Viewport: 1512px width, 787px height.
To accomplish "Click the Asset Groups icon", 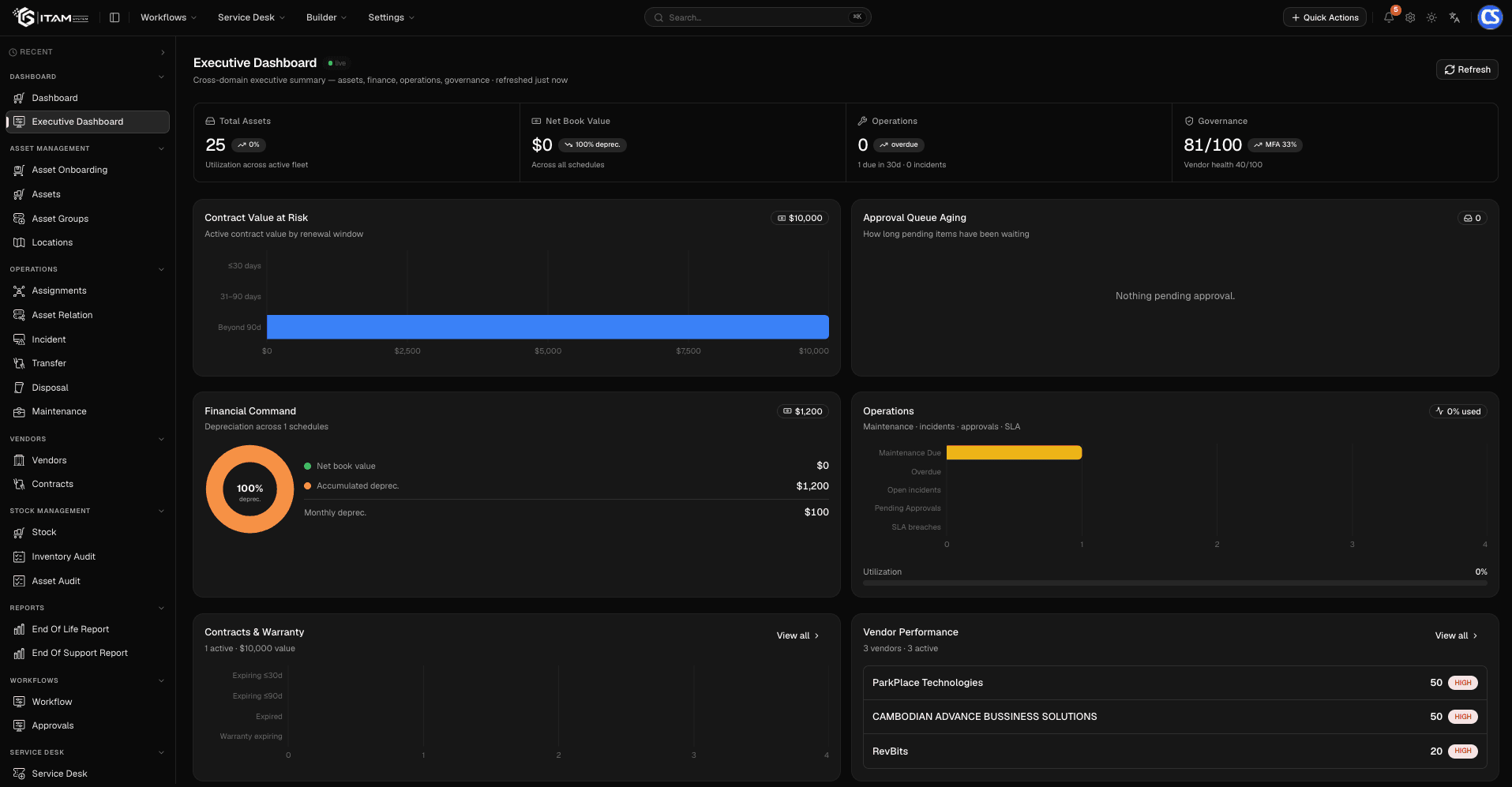I will click(19, 219).
